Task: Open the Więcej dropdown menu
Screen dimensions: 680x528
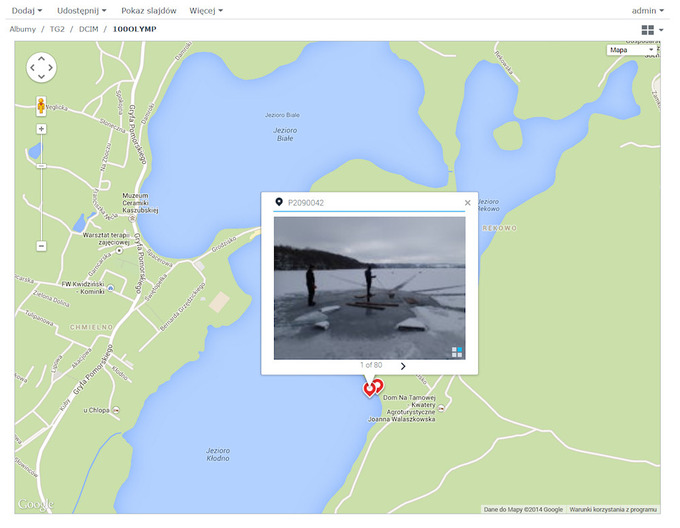Action: [x=206, y=10]
